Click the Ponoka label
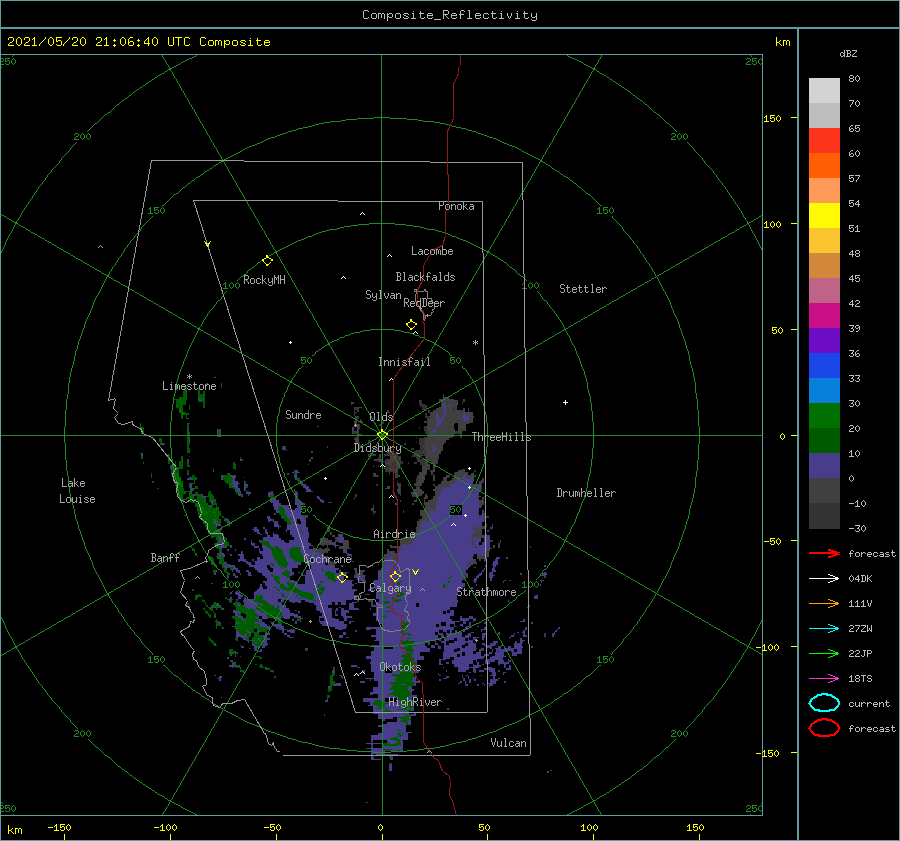 tap(456, 206)
